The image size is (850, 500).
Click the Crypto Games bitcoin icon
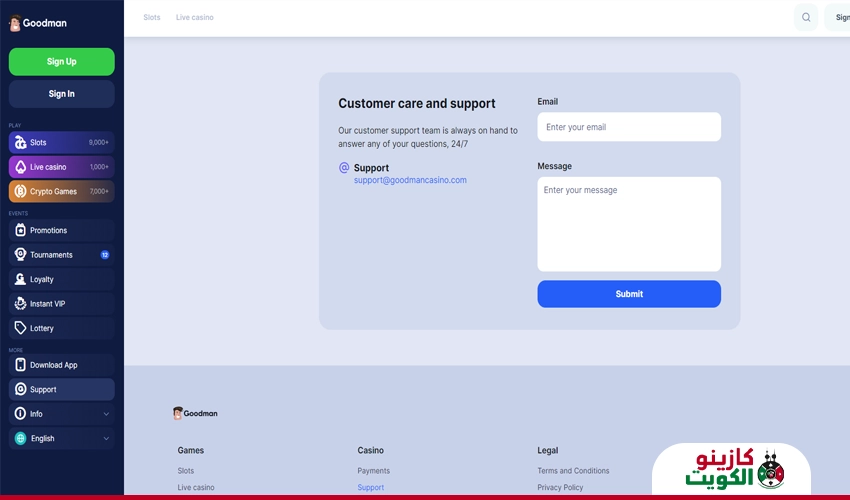click(20, 191)
